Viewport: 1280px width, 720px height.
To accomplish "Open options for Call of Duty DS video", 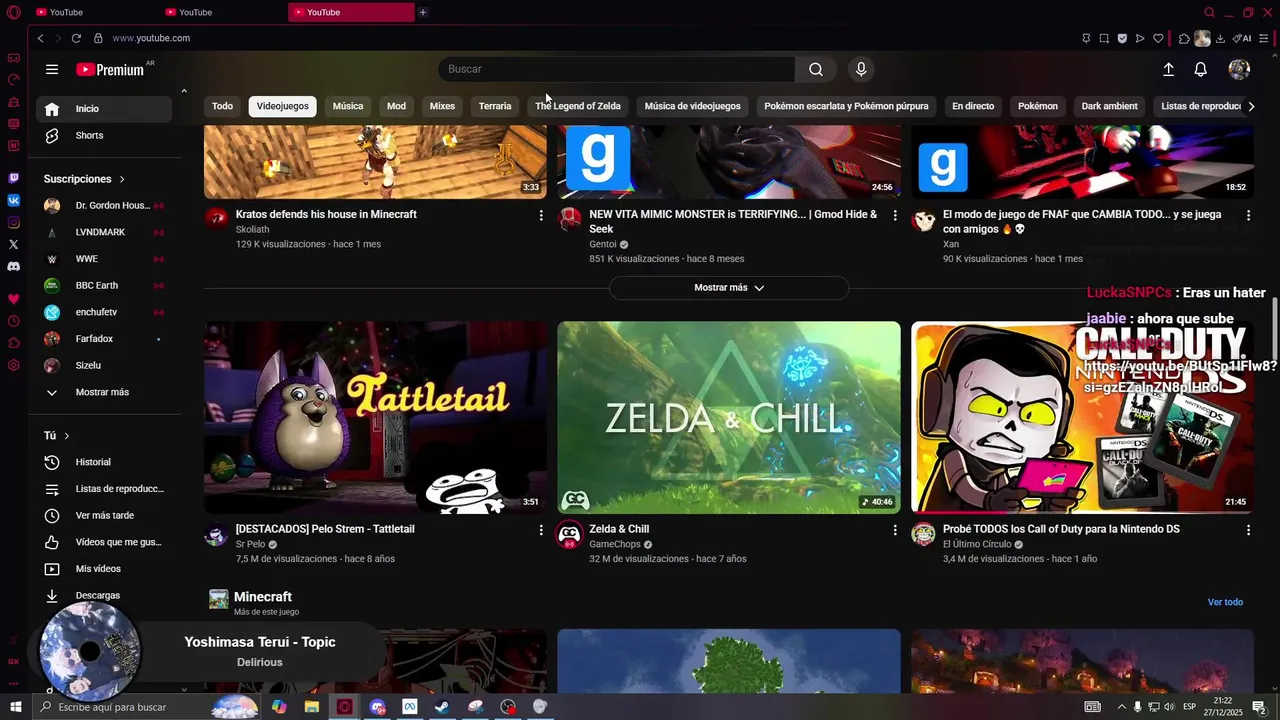I will (1248, 530).
